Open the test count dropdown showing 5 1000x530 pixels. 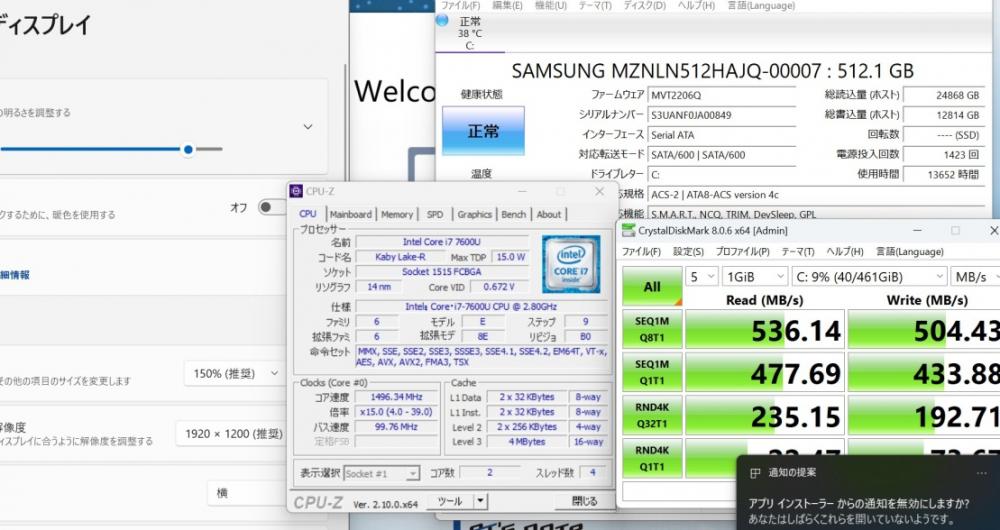pos(701,277)
